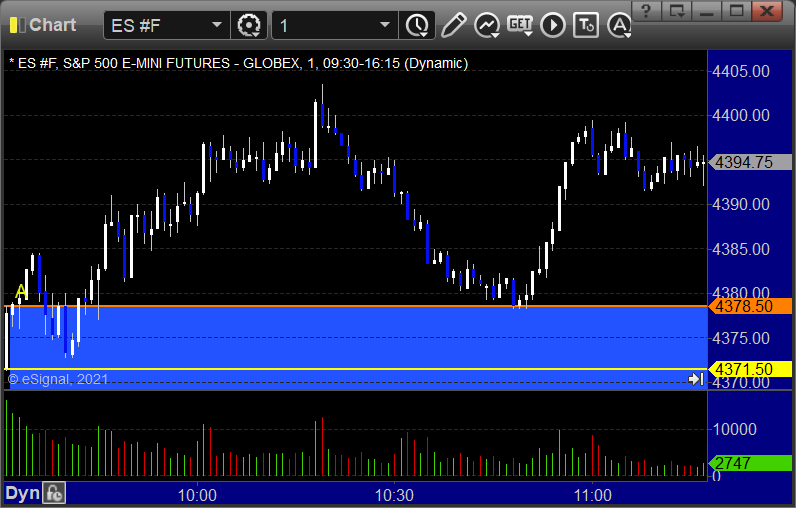Viewport: 796px width, 508px height.
Task: Click the replay play button
Action: [552, 25]
